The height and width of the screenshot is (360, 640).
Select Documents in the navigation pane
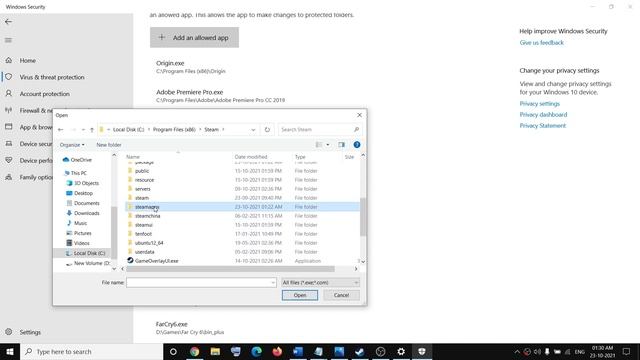pos(86,203)
